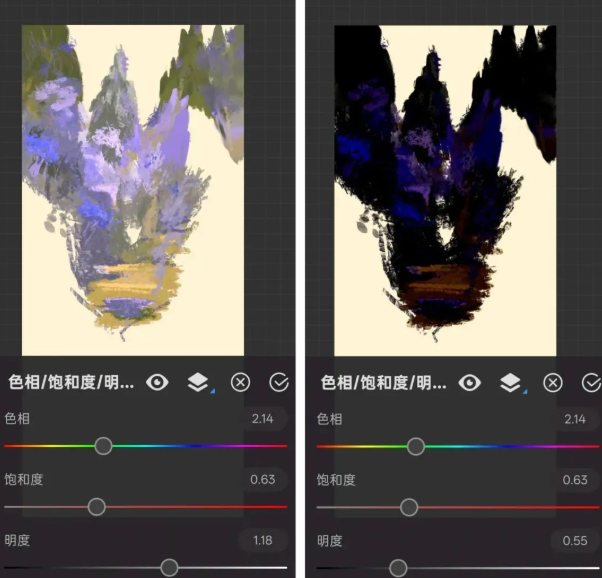
Task: Toggle eye preview icon in 明度 1.18 panel
Action: 157,382
